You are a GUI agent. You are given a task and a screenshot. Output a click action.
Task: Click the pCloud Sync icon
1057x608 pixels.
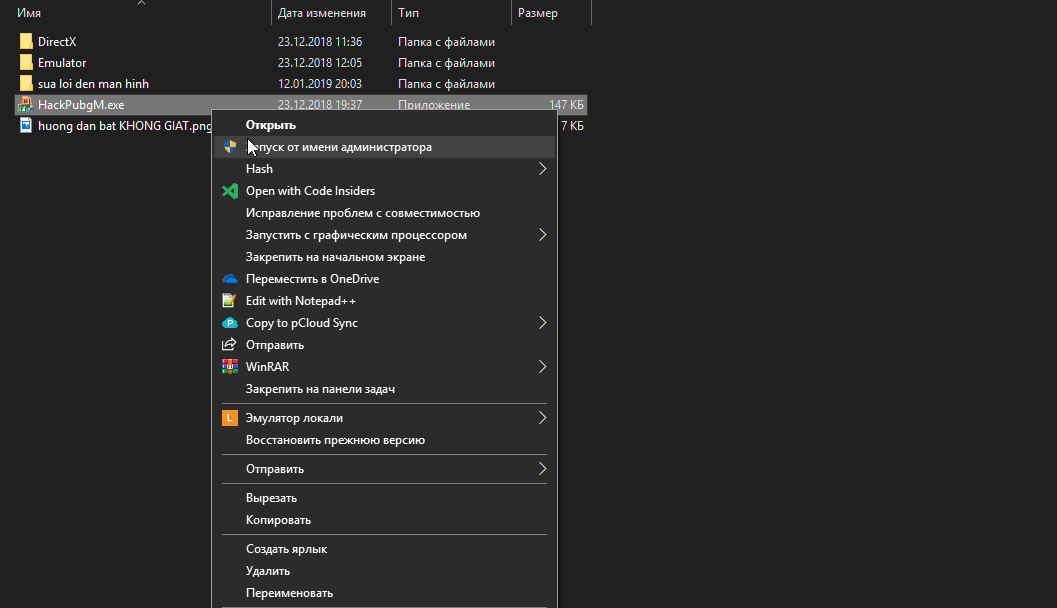(x=230, y=323)
